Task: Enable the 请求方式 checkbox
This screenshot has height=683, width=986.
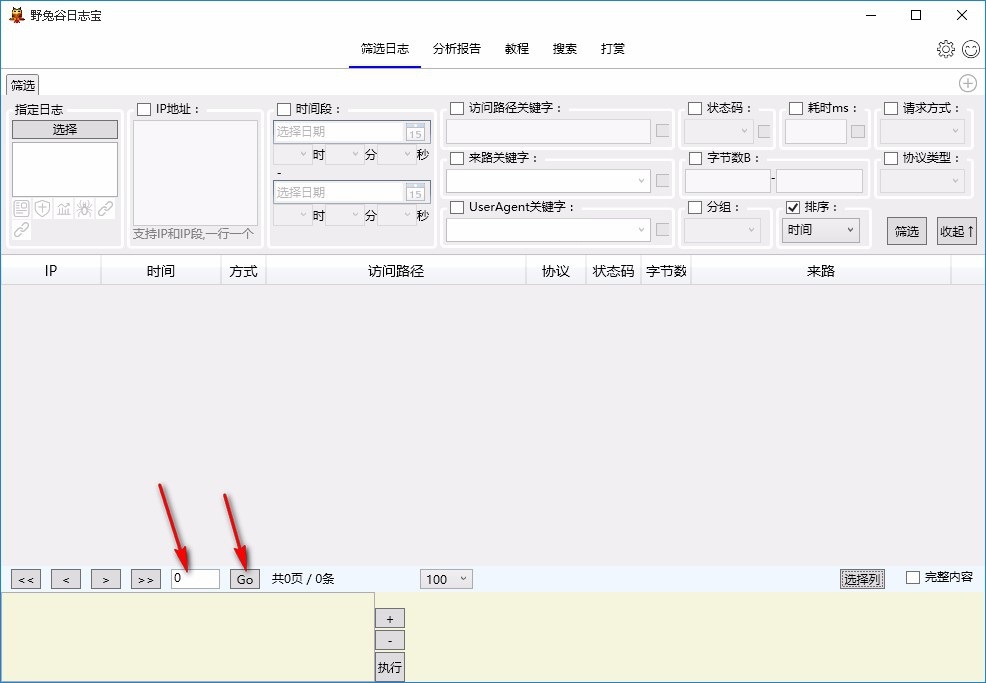Action: click(x=891, y=109)
